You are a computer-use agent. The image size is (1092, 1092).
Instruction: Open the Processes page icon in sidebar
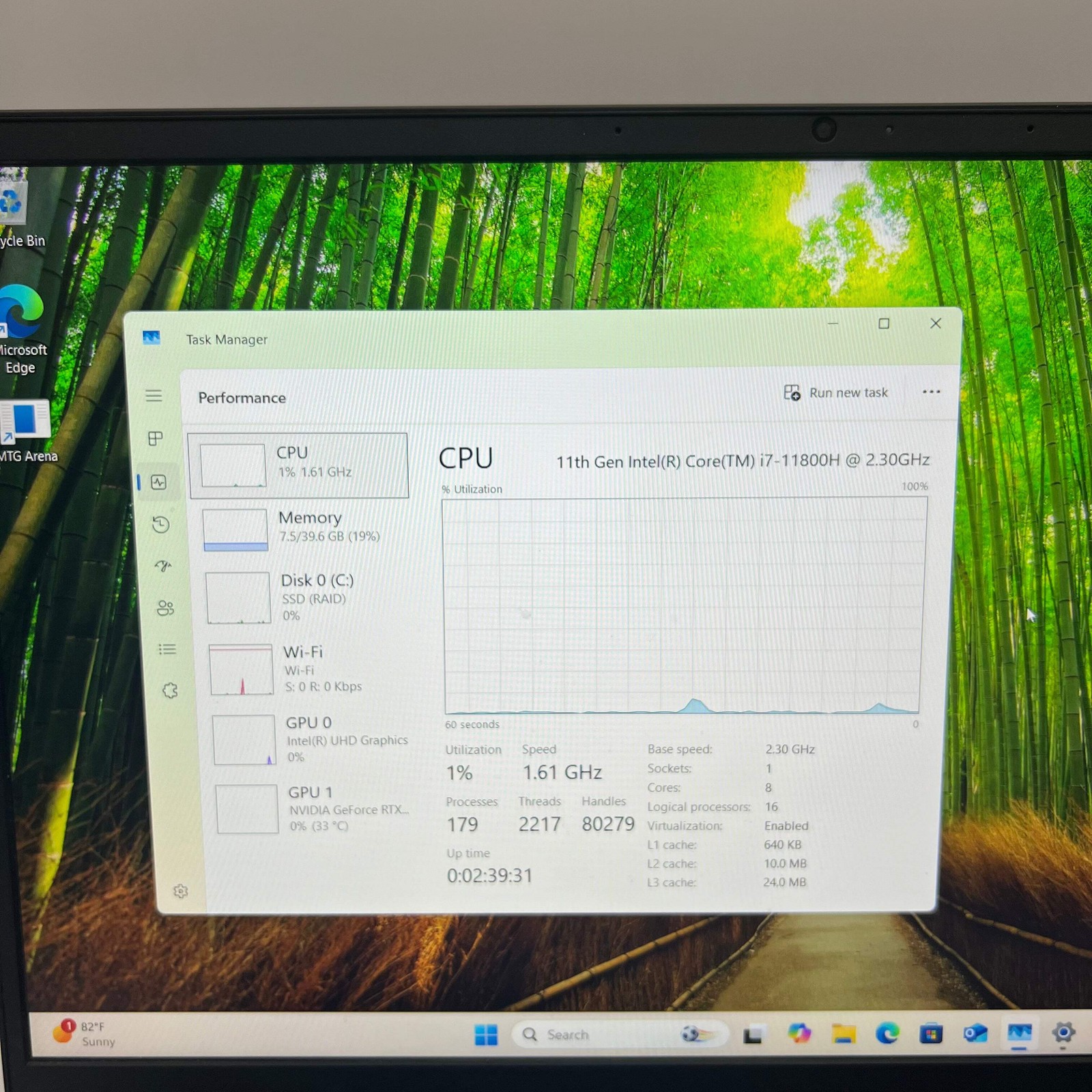[x=156, y=438]
